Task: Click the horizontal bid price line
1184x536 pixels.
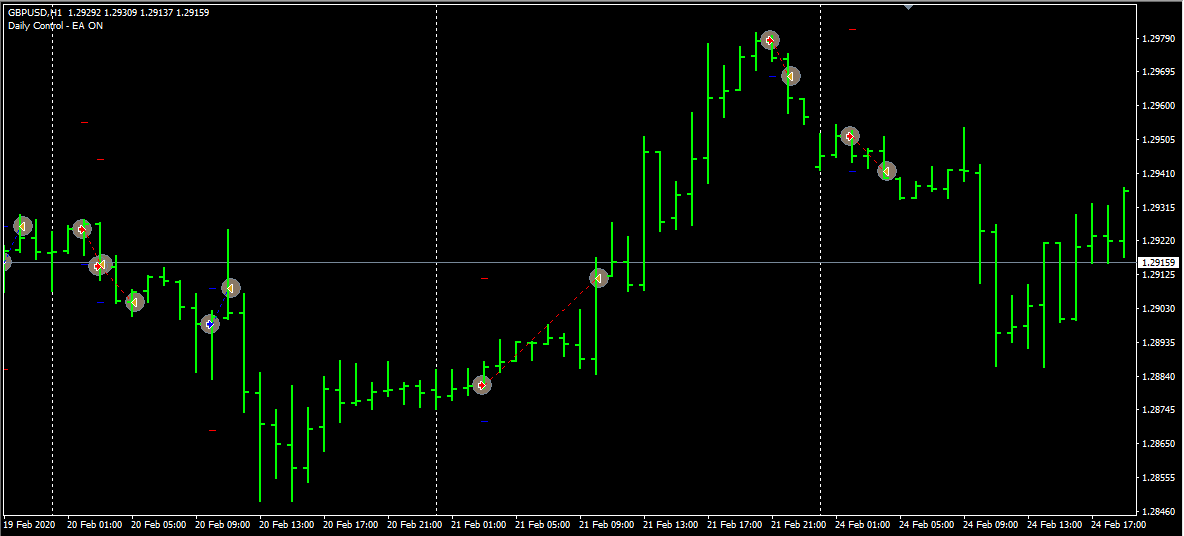Action: pos(568,263)
